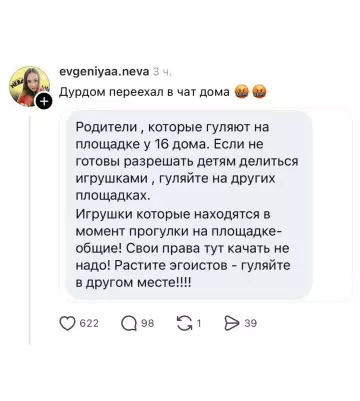360x401 pixels.
Task: Click the share count showing 39
Action: coord(251,323)
